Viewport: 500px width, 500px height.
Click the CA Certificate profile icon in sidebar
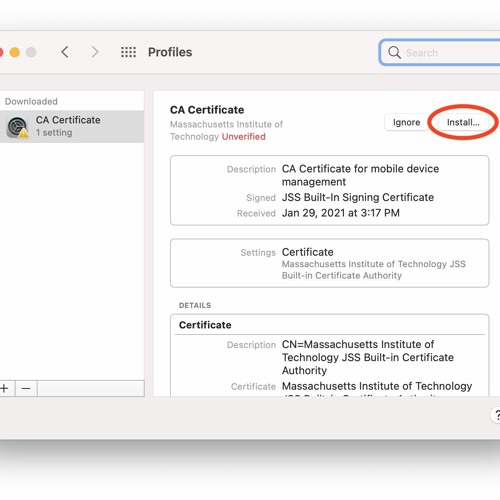[x=18, y=127]
